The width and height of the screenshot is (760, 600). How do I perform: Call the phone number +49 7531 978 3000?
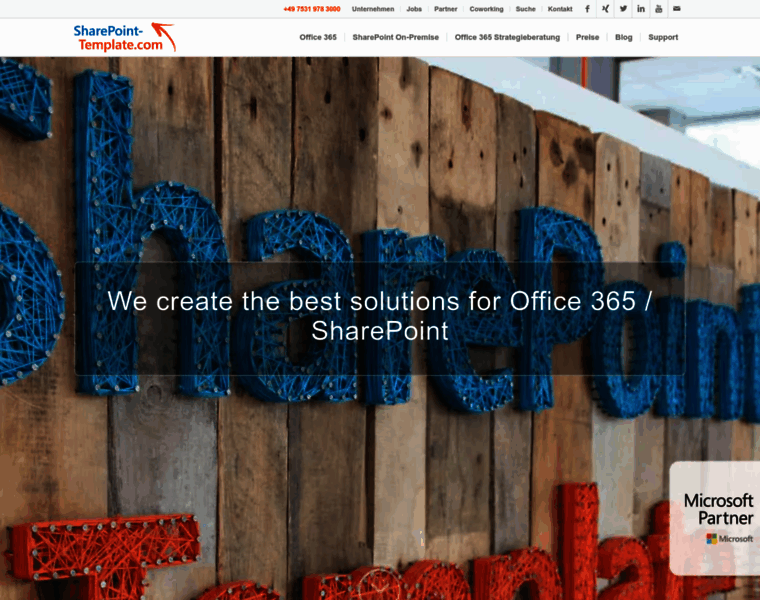tap(312, 9)
